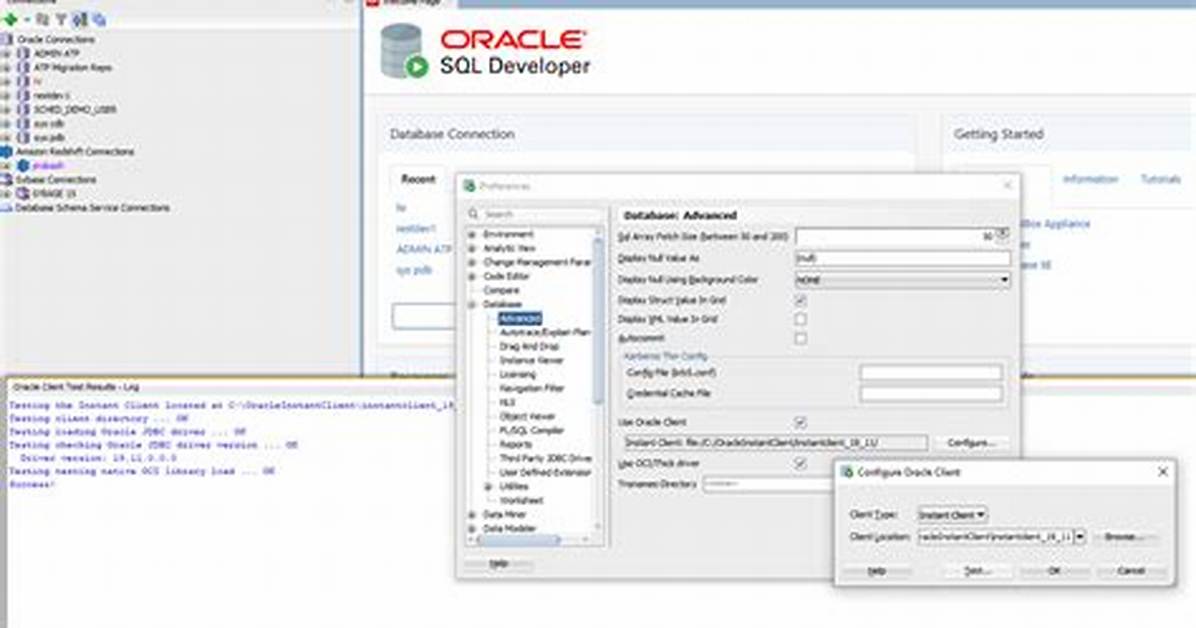Toggle Display Struct Value In Grid checkbox
Viewport: 1196px width, 628px height.
click(x=800, y=301)
